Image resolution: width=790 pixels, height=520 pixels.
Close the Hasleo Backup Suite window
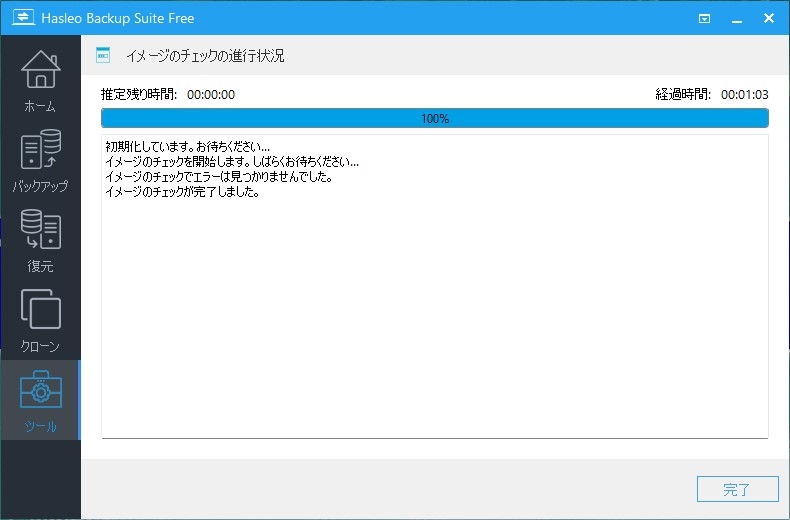769,18
